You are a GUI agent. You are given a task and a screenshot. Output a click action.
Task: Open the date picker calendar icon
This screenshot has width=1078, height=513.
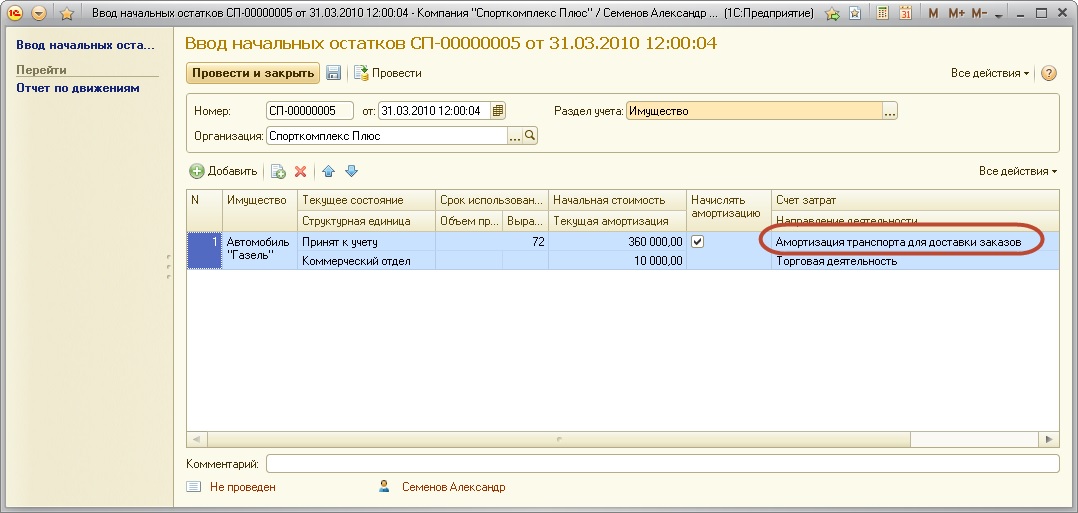coord(498,111)
